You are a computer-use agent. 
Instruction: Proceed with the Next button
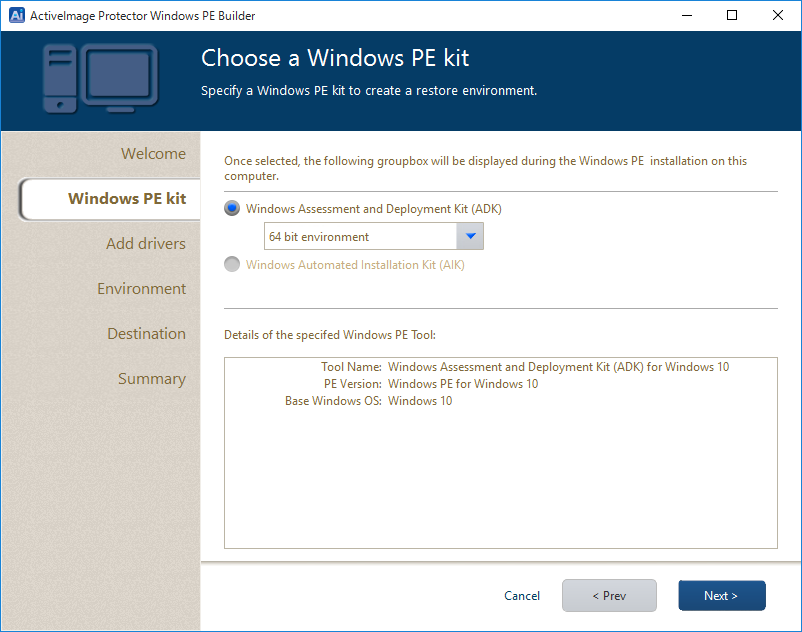(721, 596)
